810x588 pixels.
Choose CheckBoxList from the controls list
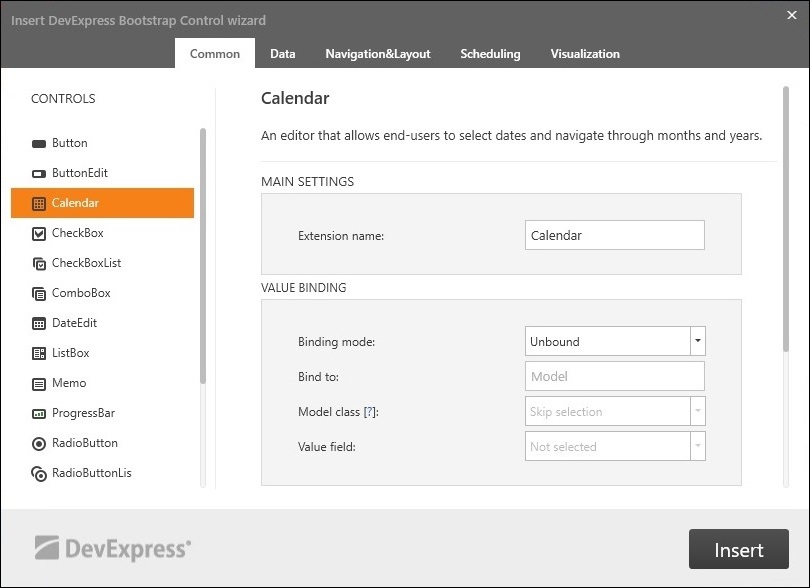click(102, 263)
